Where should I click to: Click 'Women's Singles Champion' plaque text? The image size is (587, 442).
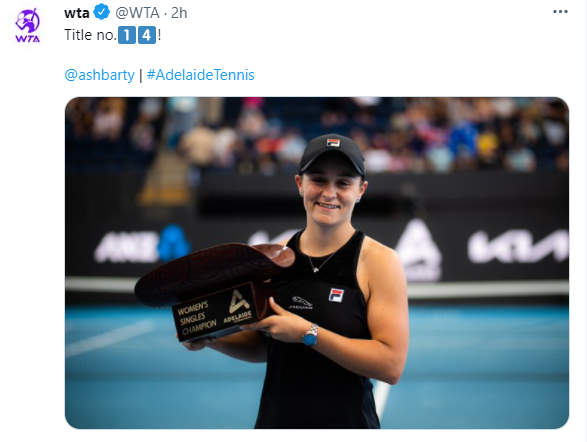197,317
